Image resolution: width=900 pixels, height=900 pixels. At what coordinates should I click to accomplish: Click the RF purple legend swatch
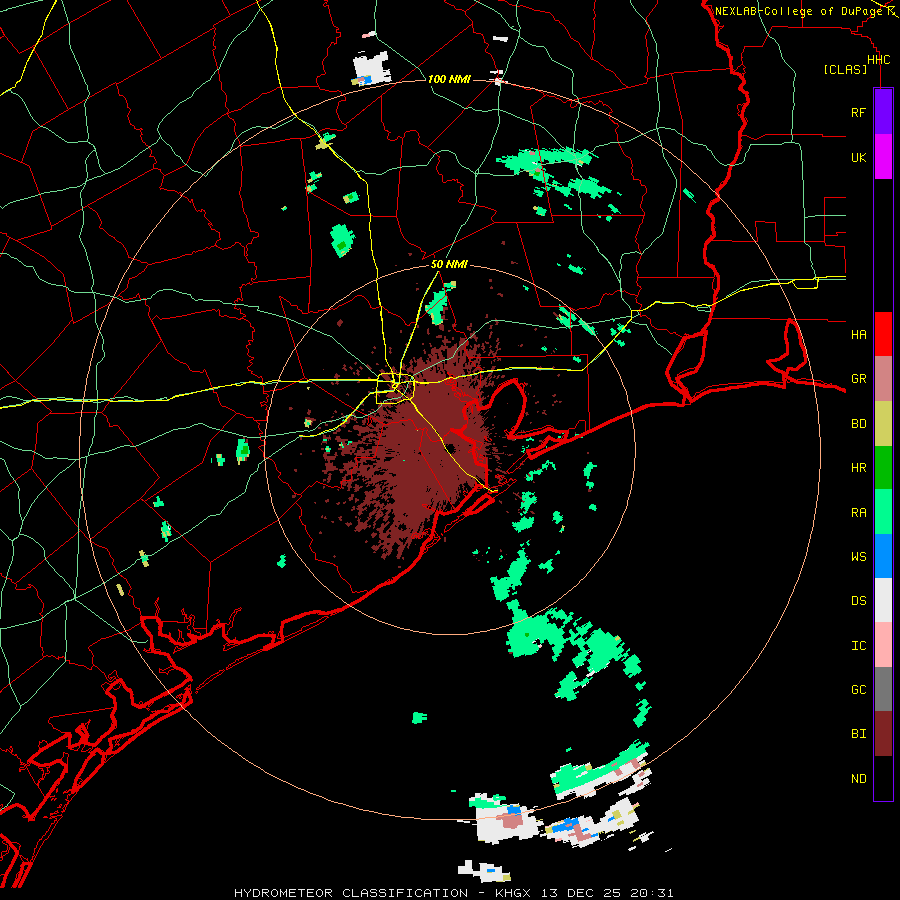point(883,112)
